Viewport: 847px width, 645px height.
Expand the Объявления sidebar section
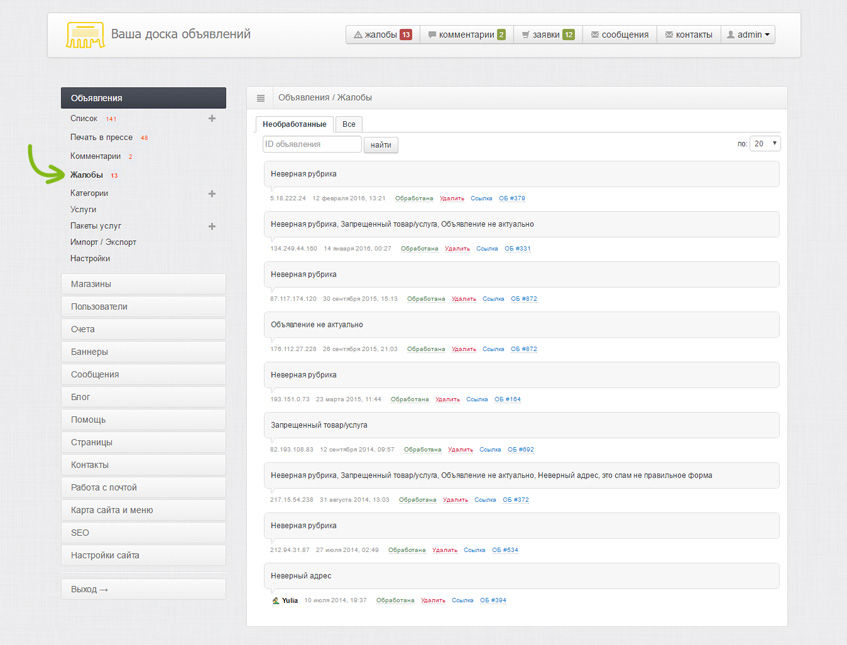point(143,98)
